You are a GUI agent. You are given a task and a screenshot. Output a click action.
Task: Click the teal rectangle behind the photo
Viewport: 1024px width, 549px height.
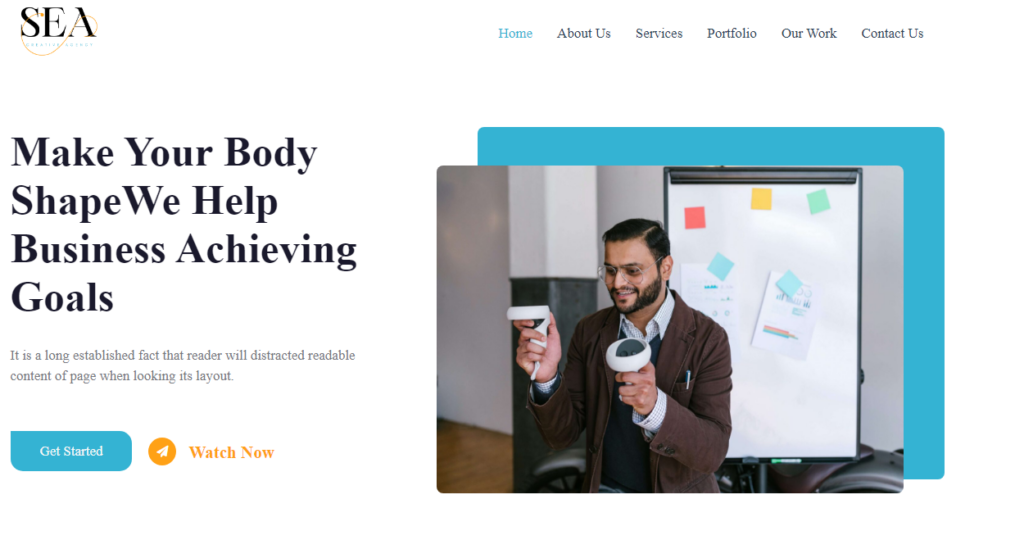(x=711, y=146)
